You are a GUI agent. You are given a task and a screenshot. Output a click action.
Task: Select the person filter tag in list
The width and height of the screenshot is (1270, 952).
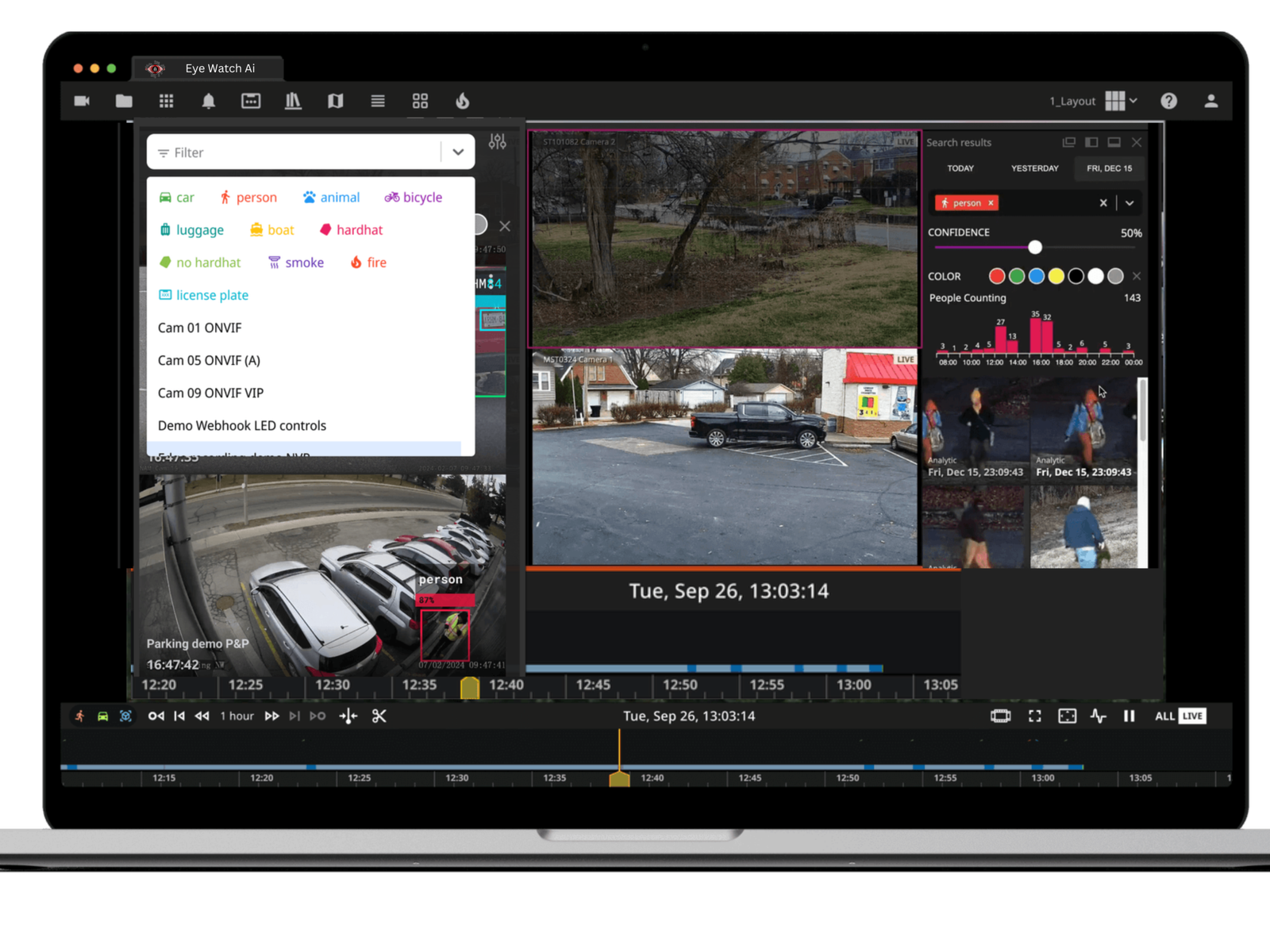248,198
